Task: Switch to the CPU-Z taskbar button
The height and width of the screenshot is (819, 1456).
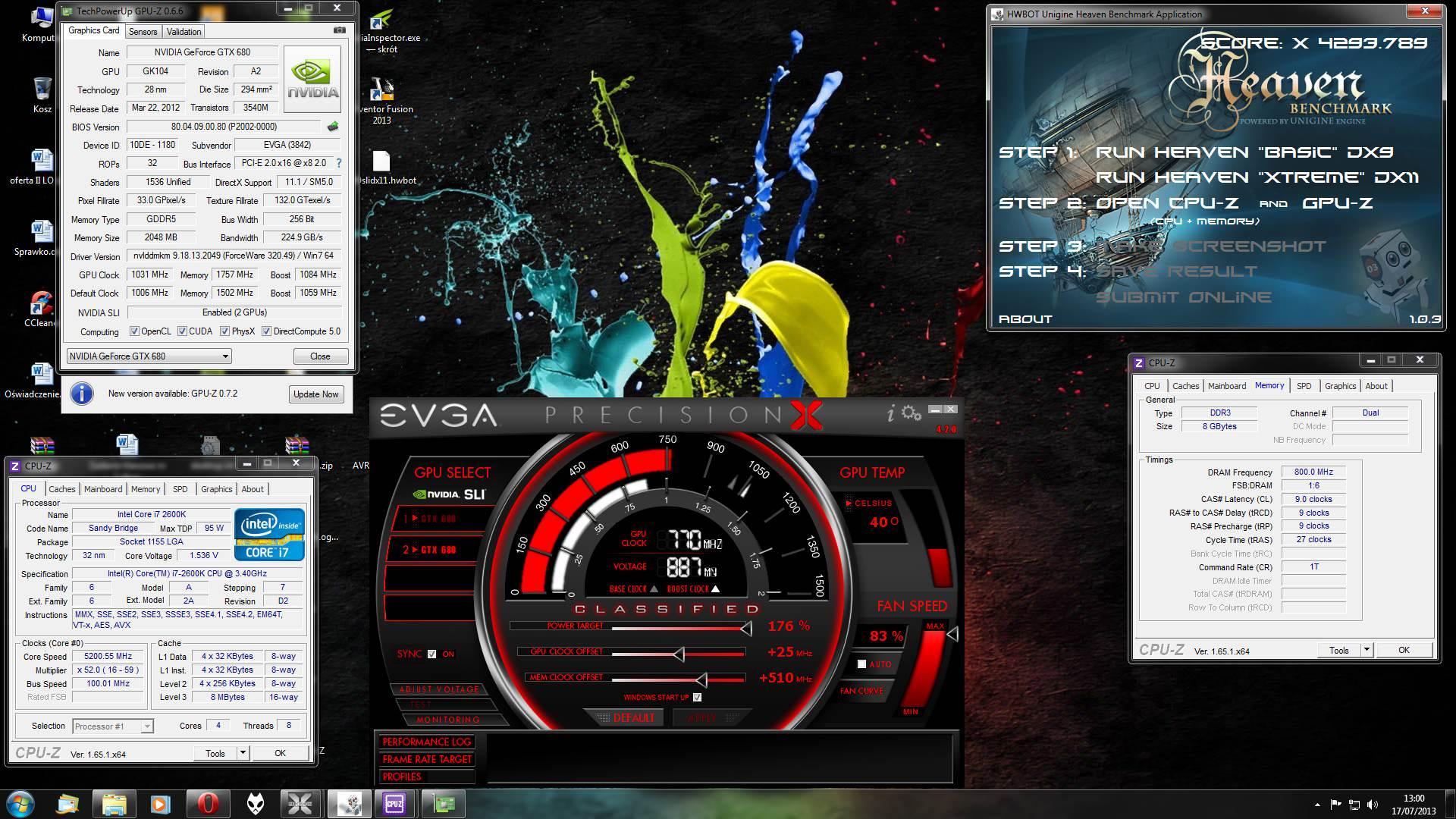Action: 394,804
